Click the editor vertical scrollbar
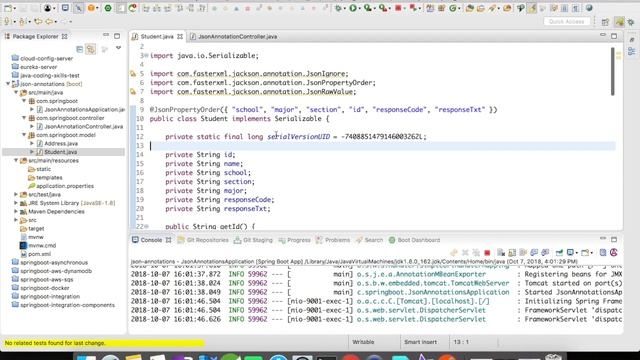This screenshot has width=640, height=360. click(613, 72)
